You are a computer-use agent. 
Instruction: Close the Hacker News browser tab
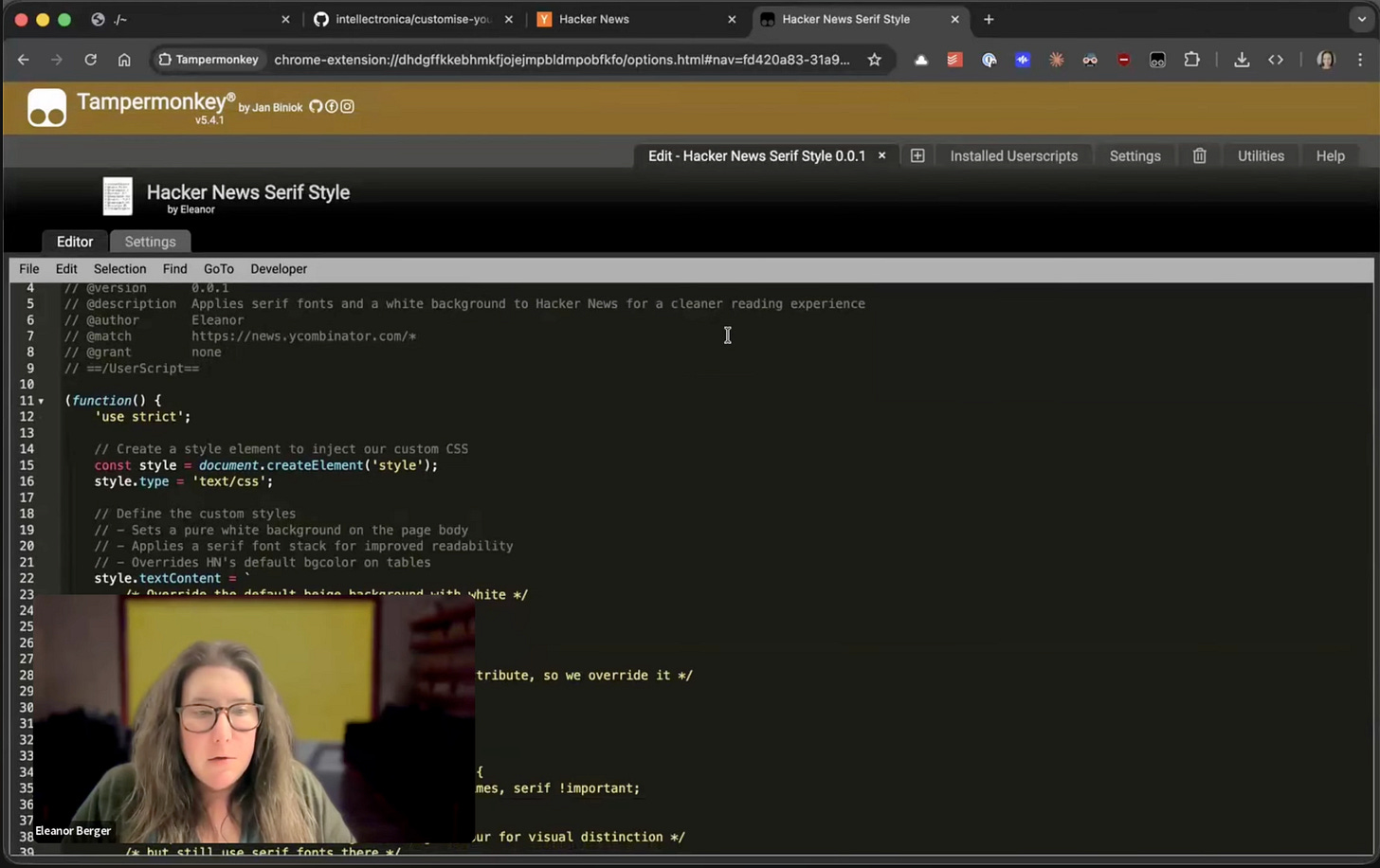732,19
